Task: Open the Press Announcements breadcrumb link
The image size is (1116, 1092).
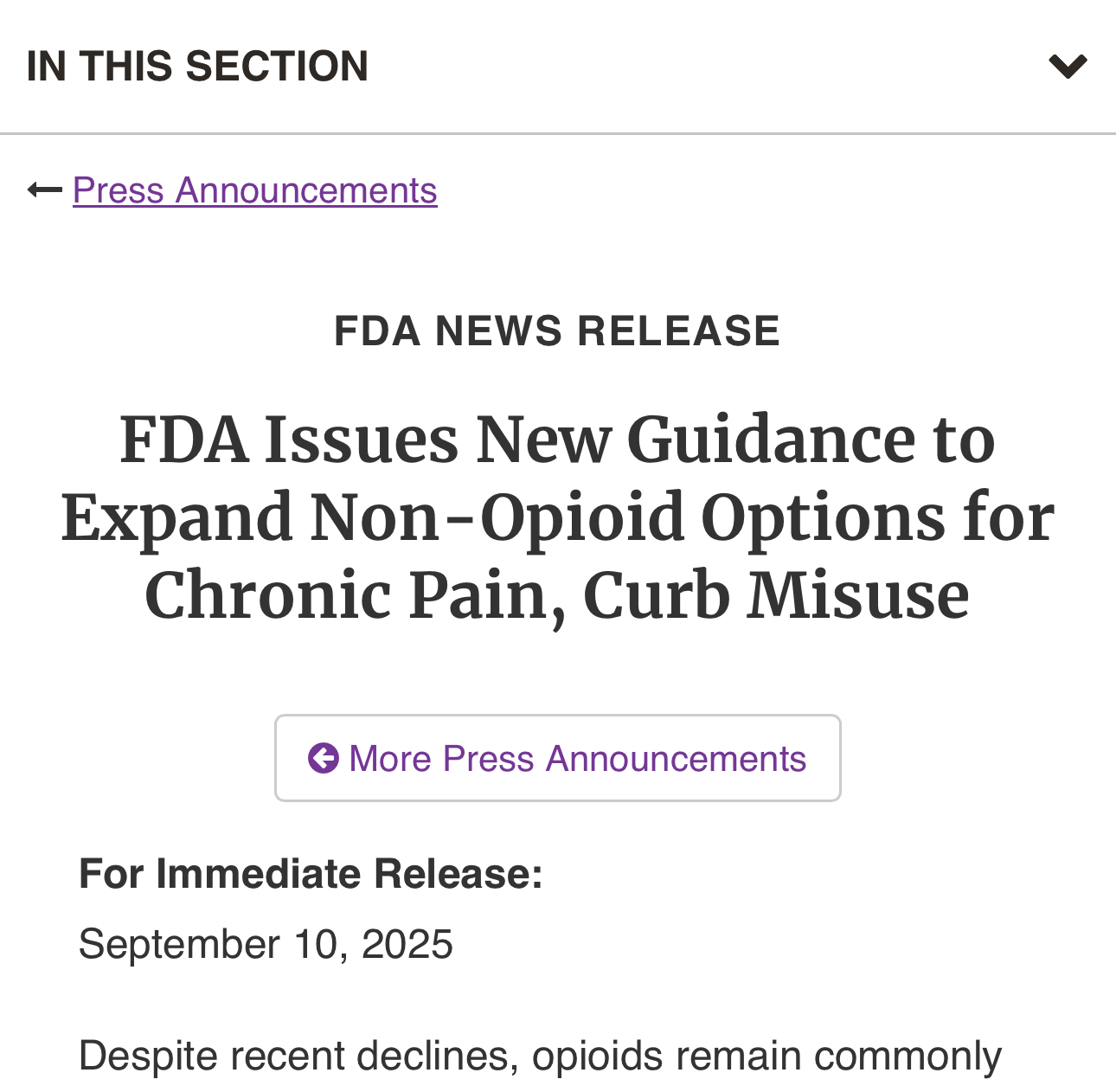Action: click(255, 190)
